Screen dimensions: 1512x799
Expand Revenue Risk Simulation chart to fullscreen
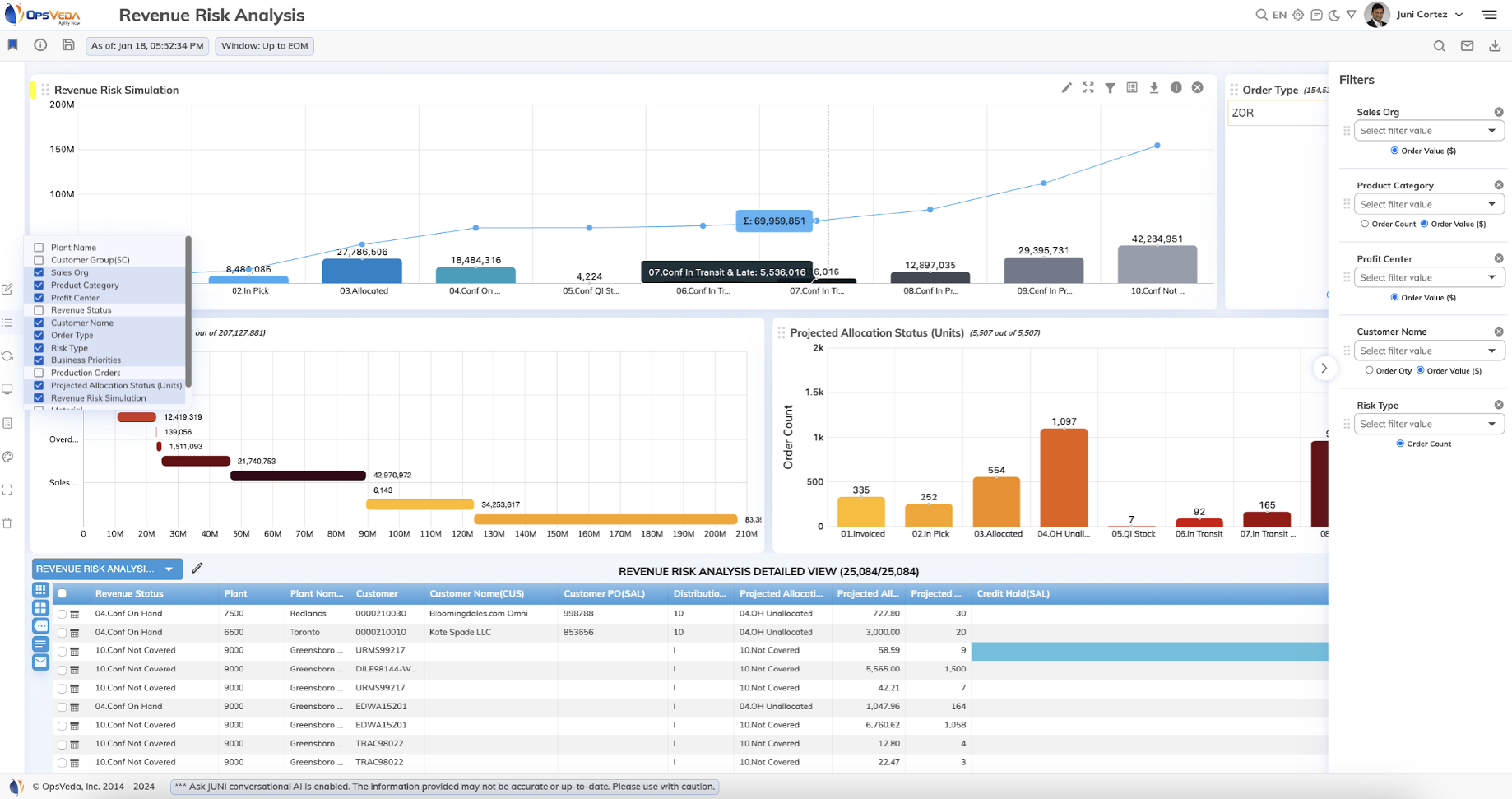(x=1088, y=87)
